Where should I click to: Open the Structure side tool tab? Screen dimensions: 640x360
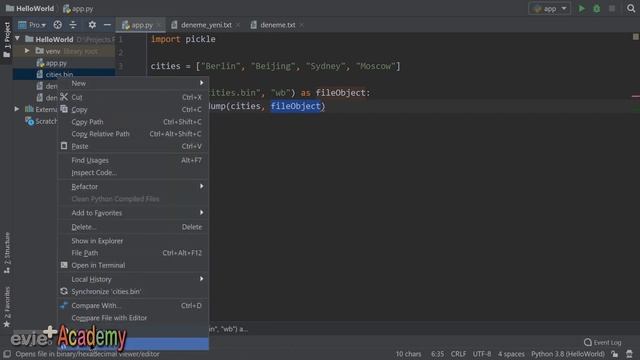(x=7, y=253)
